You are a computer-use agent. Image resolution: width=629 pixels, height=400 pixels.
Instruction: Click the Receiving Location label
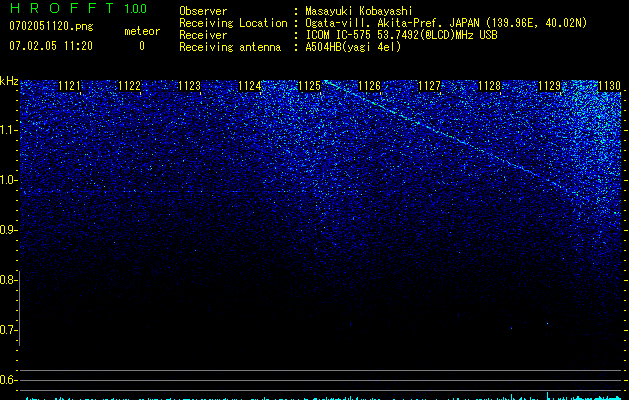pos(233,23)
